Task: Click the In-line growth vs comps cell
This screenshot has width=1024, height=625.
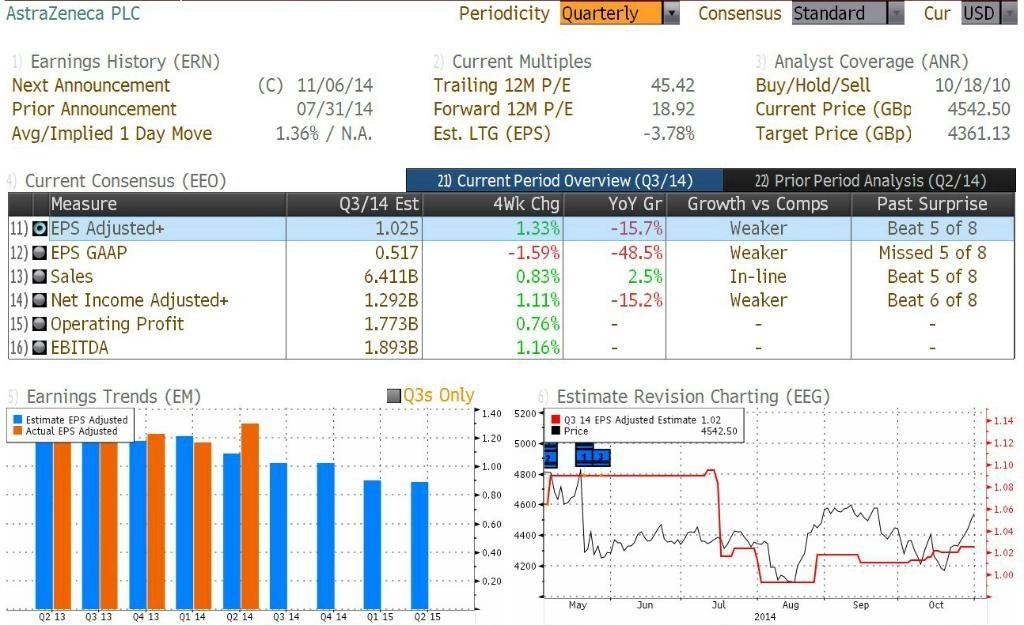Action: click(x=758, y=276)
